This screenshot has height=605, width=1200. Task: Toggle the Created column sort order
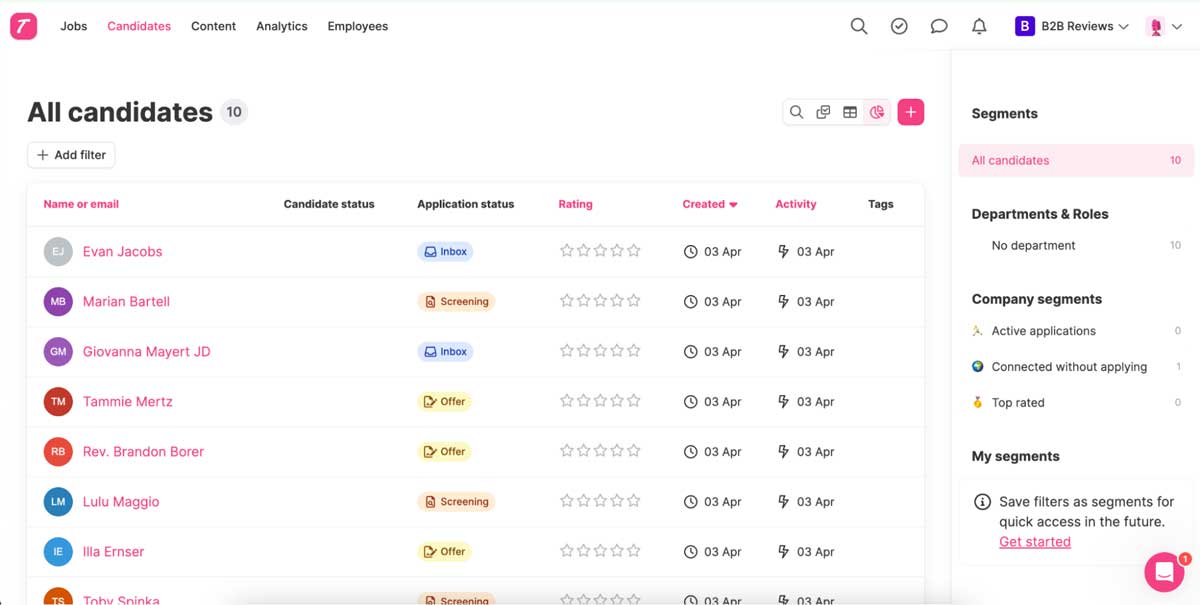[710, 203]
